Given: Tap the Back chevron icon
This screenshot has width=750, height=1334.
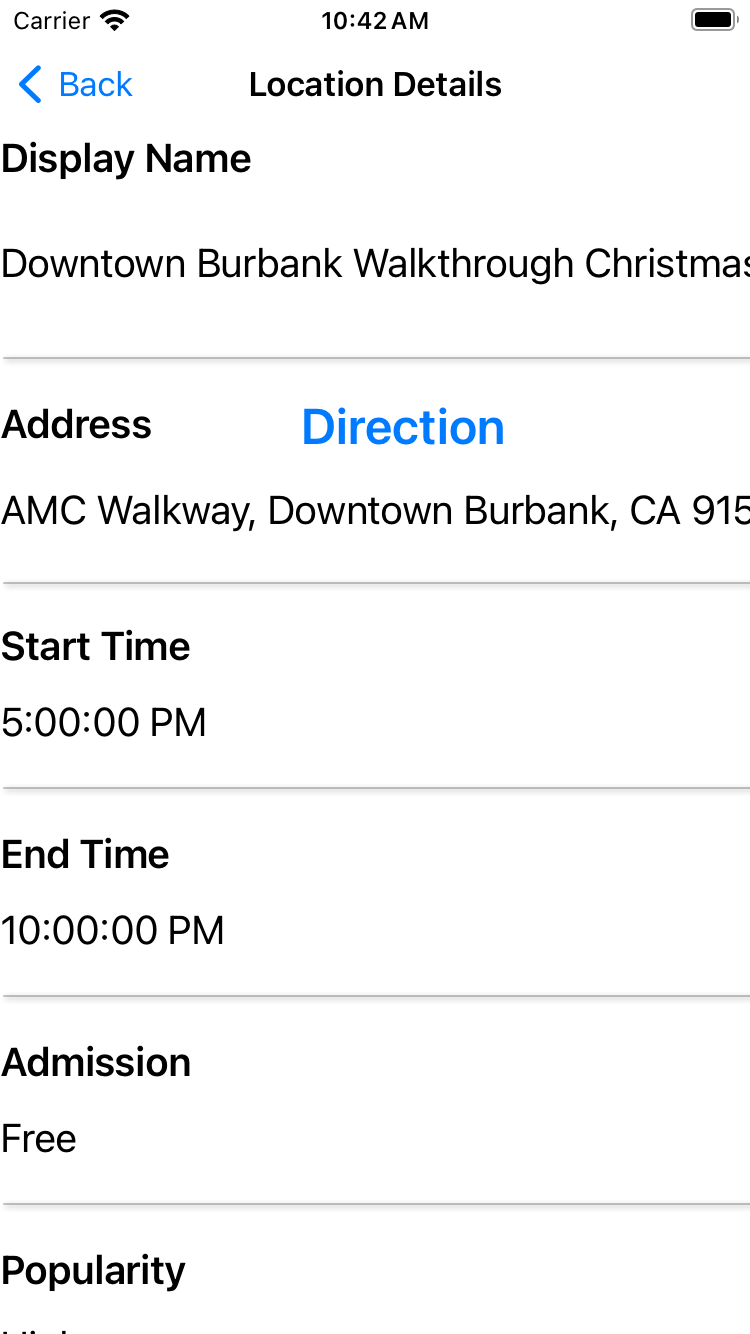Looking at the screenshot, I should (30, 85).
